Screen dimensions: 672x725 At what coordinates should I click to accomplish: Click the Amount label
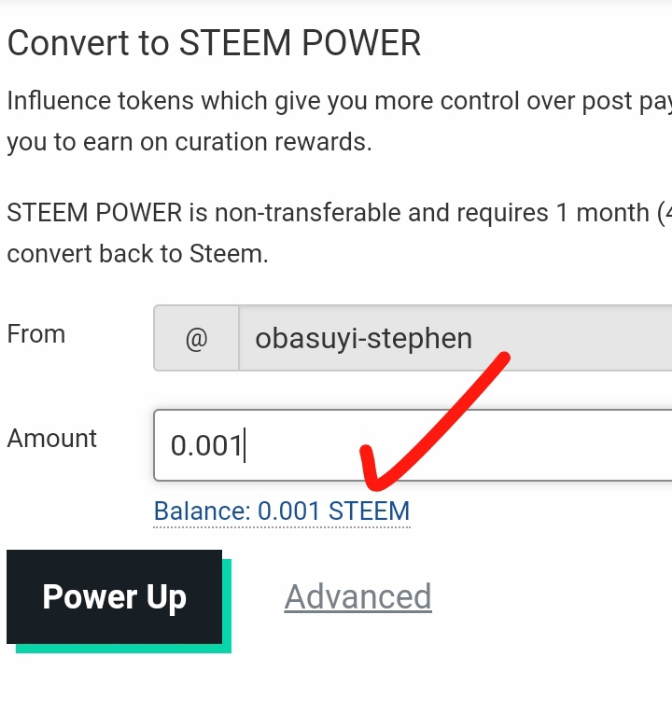point(52,438)
